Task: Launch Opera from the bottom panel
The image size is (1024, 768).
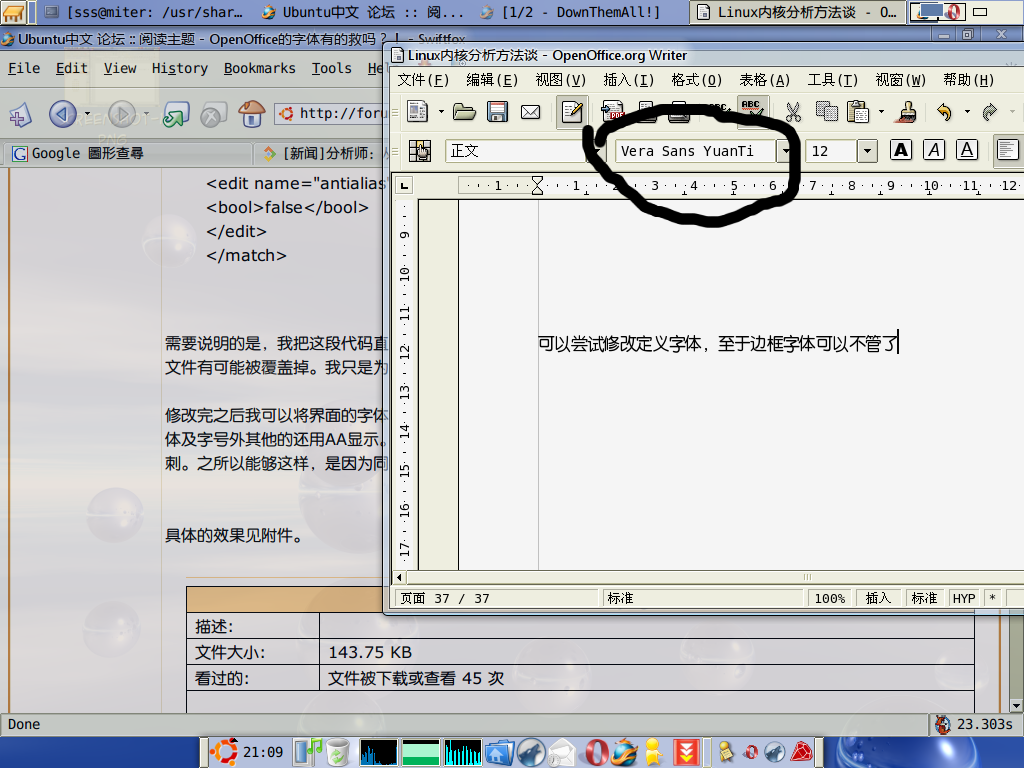Action: 596,752
